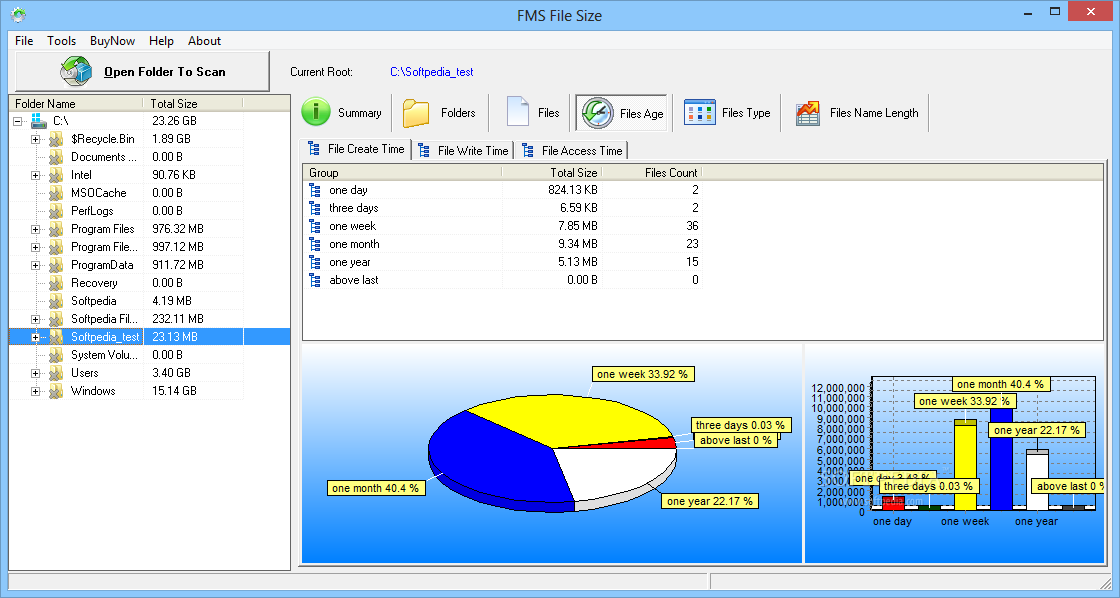Open the Tools menu
1120x598 pixels.
pos(61,41)
